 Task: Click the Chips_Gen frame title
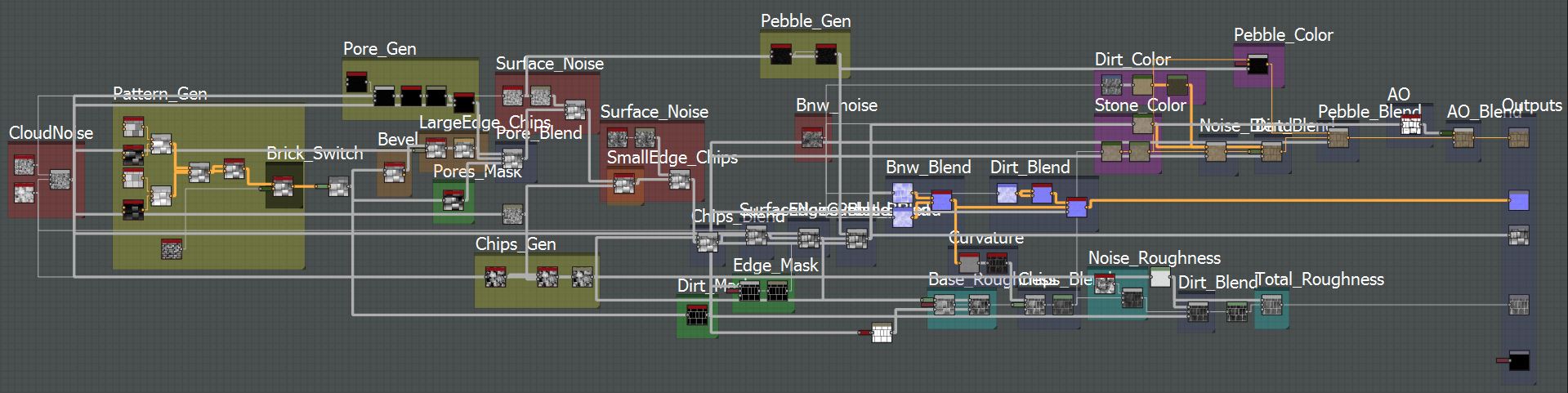(515, 244)
